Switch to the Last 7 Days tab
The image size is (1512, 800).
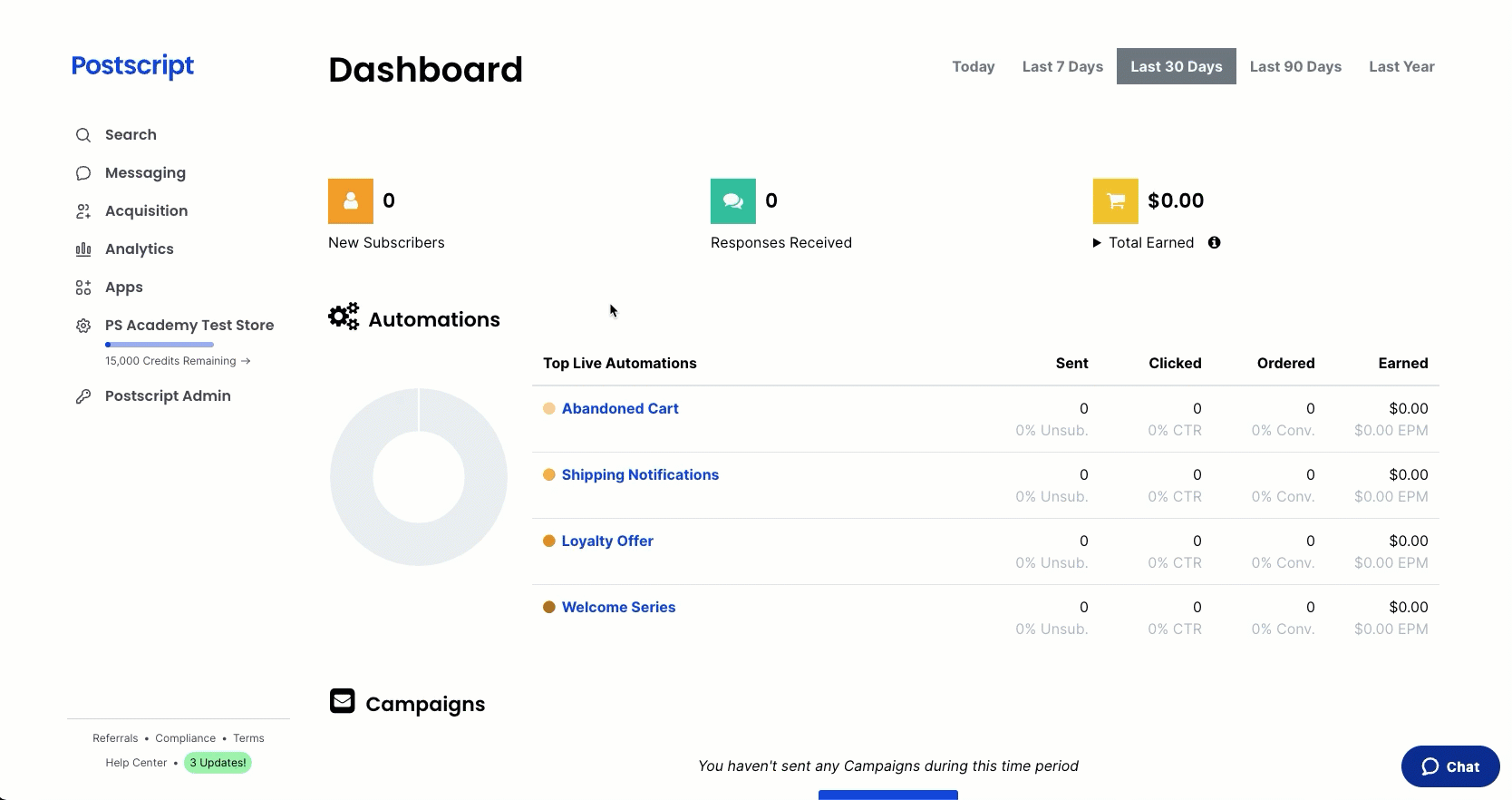click(1062, 67)
